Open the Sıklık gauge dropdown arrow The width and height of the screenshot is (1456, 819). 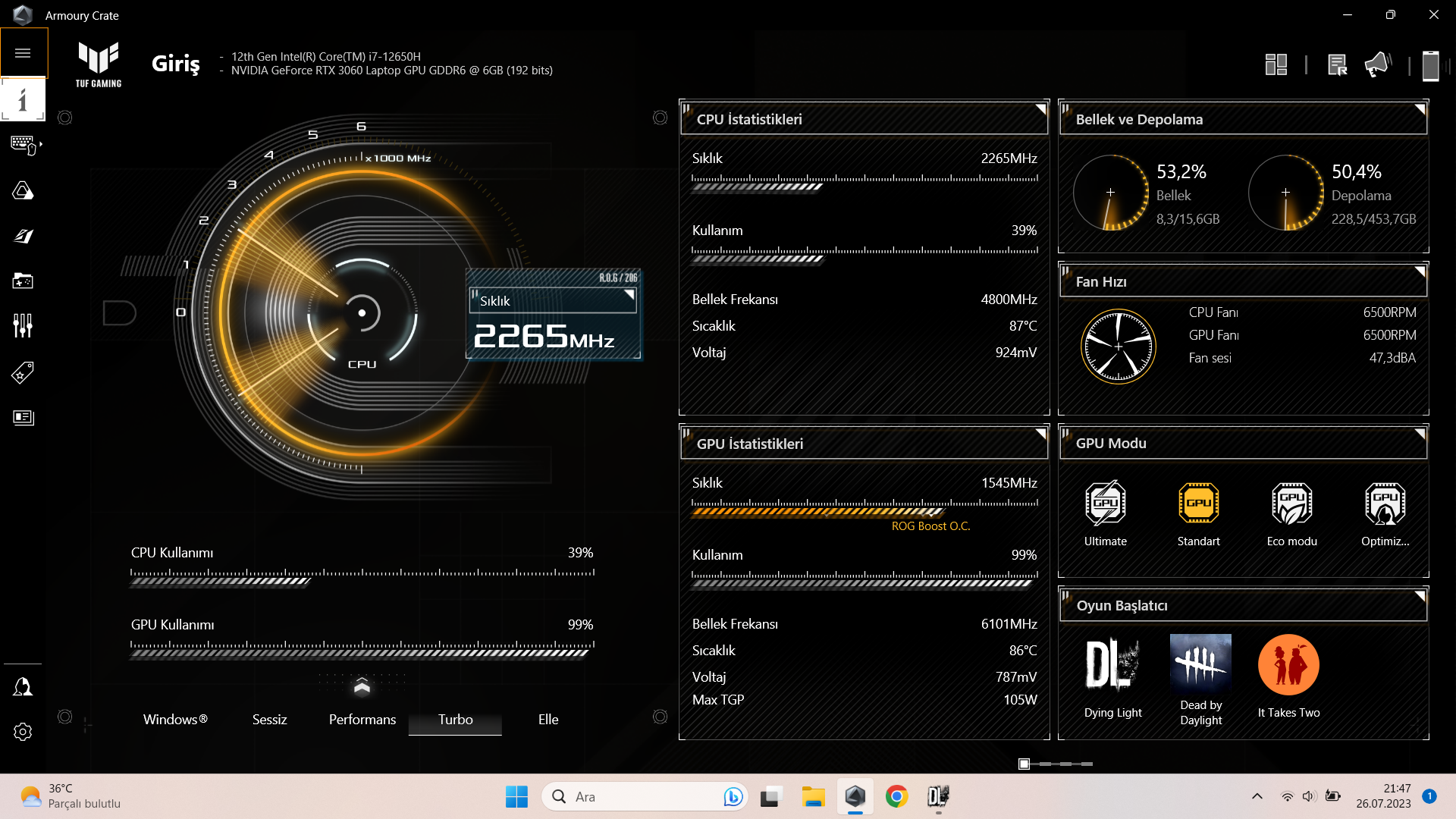pos(629,295)
